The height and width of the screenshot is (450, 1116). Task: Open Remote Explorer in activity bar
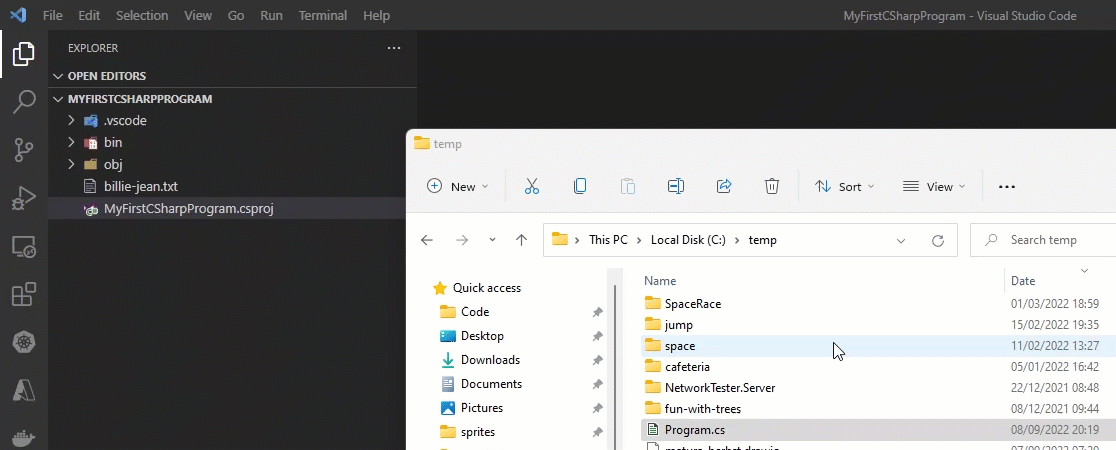[x=24, y=246]
